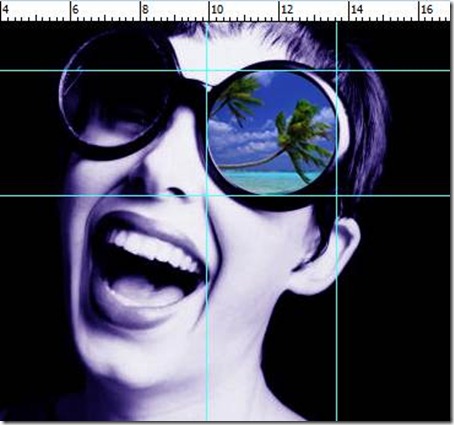Click the ruler mark labeled 12
The height and width of the screenshot is (425, 454).
(x=287, y=9)
